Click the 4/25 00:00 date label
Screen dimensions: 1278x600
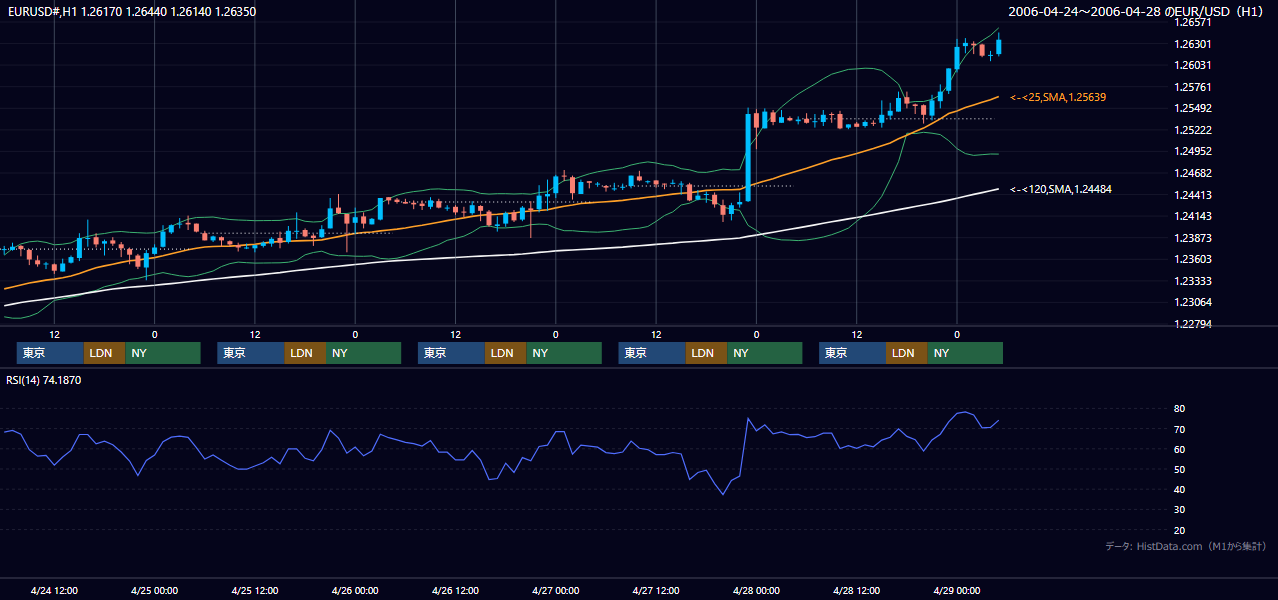[154, 590]
